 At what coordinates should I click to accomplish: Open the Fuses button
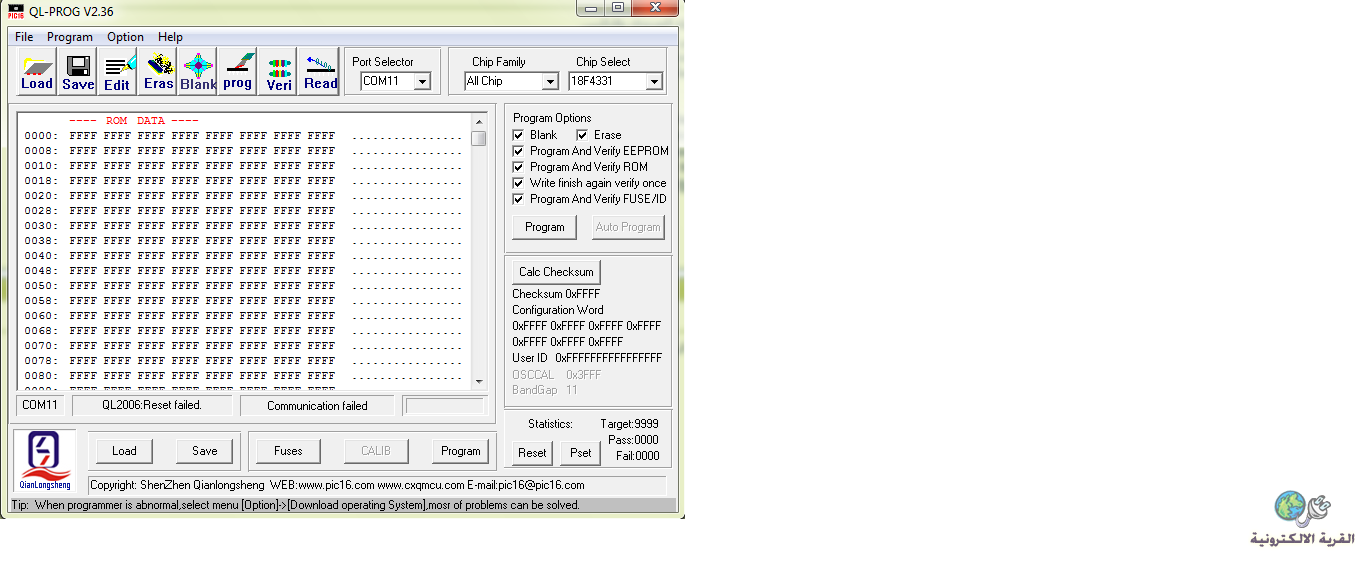(288, 451)
